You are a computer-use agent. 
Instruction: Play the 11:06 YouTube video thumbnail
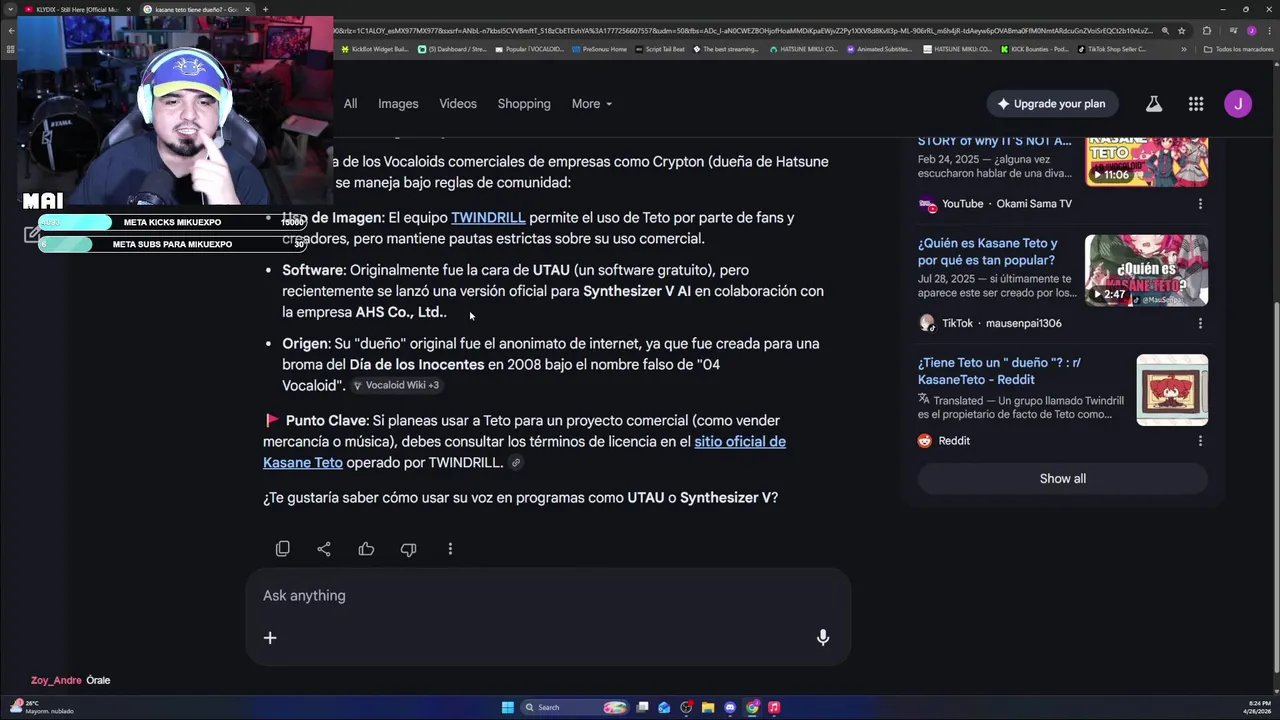(x=1146, y=161)
